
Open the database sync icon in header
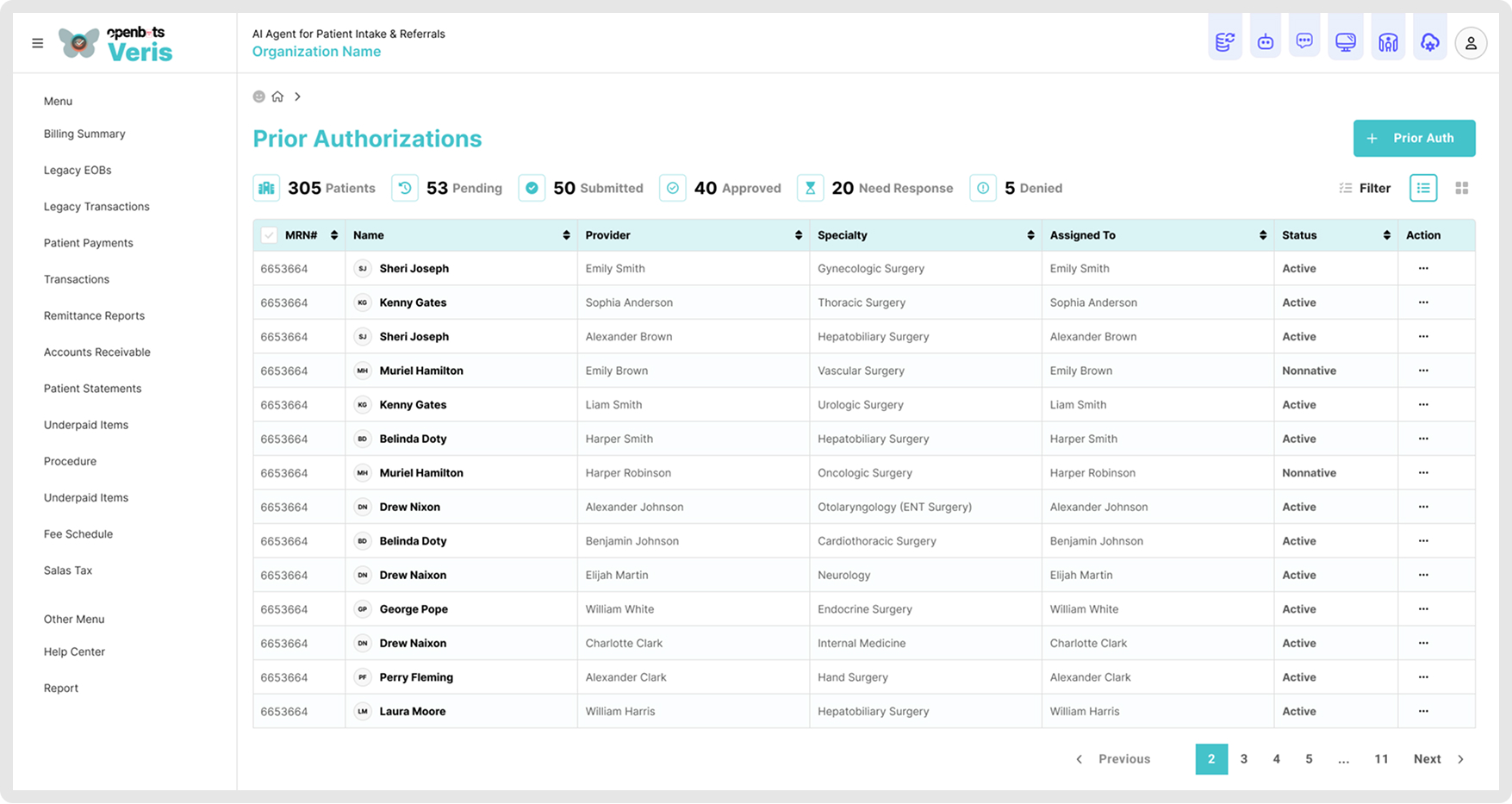(x=1224, y=41)
